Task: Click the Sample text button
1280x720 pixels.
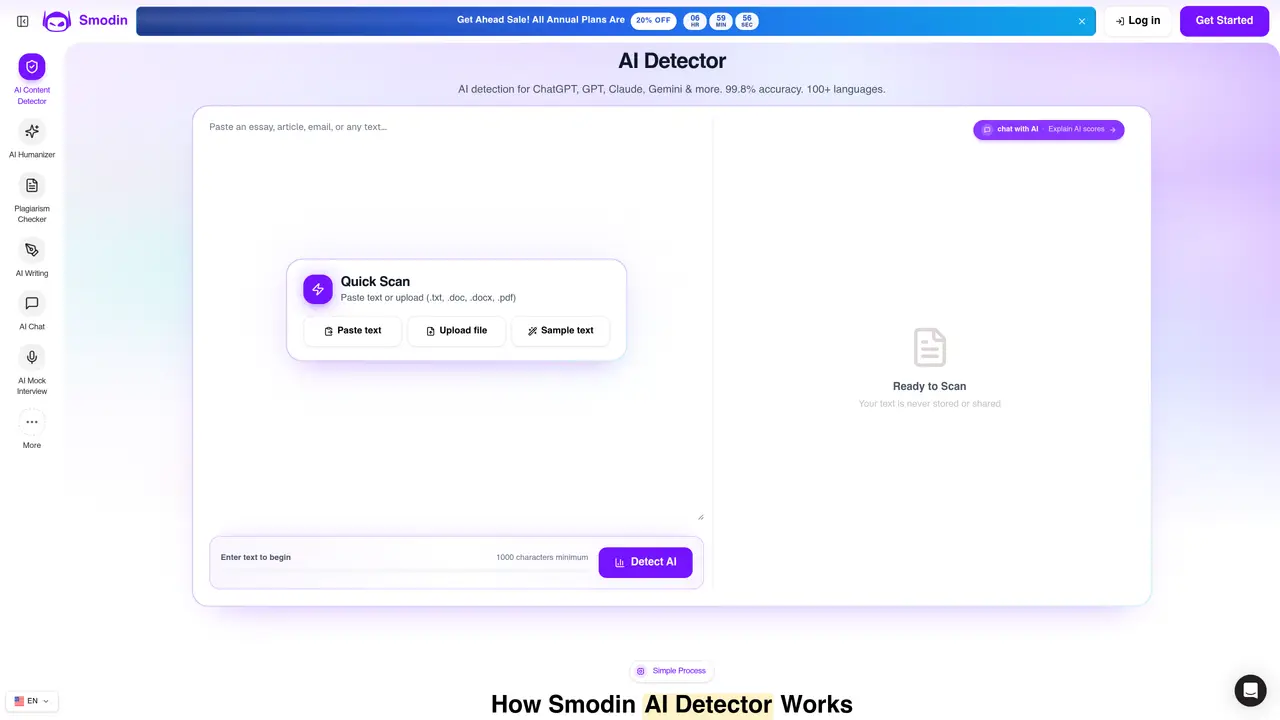Action: point(560,331)
